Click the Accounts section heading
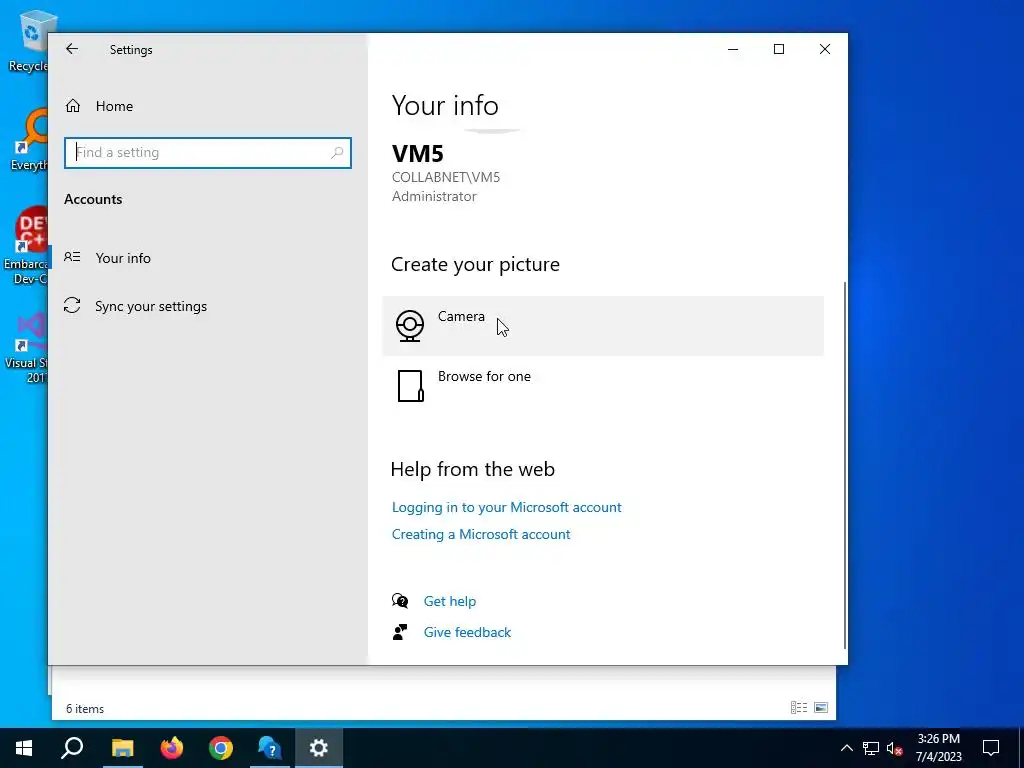Viewport: 1024px width, 768px height. (x=93, y=199)
